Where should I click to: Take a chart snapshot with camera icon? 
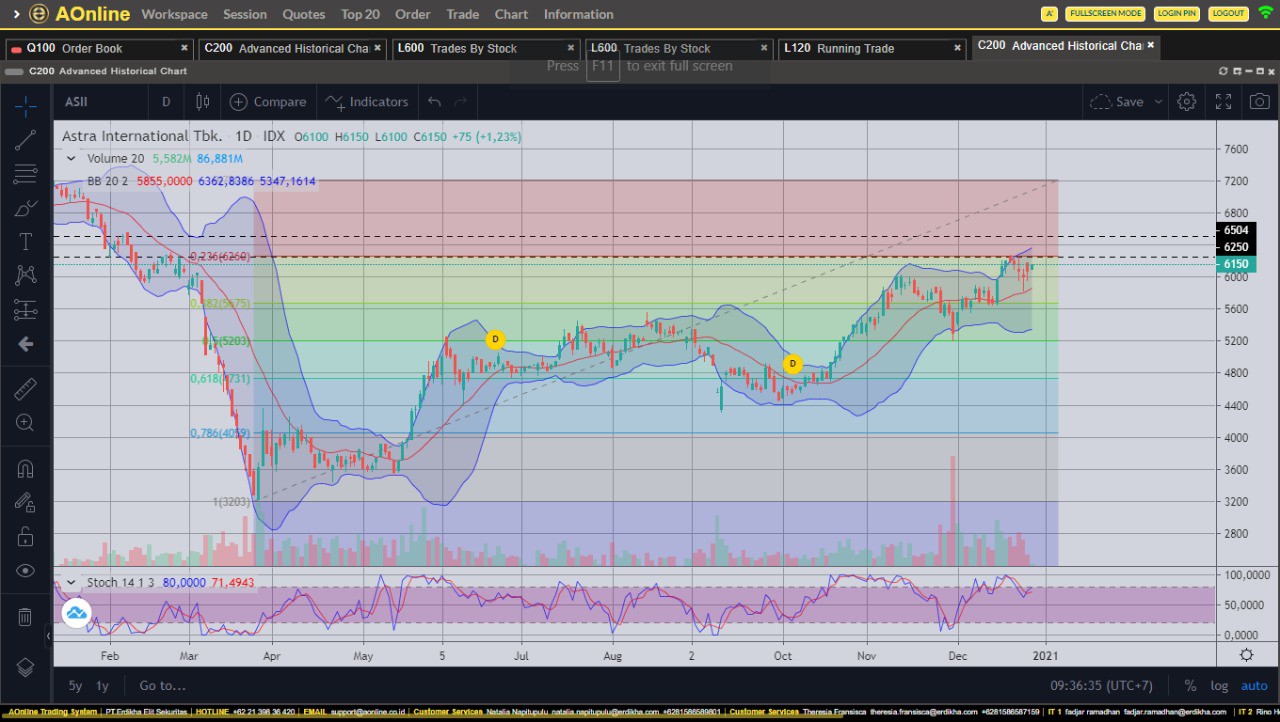pos(1259,102)
